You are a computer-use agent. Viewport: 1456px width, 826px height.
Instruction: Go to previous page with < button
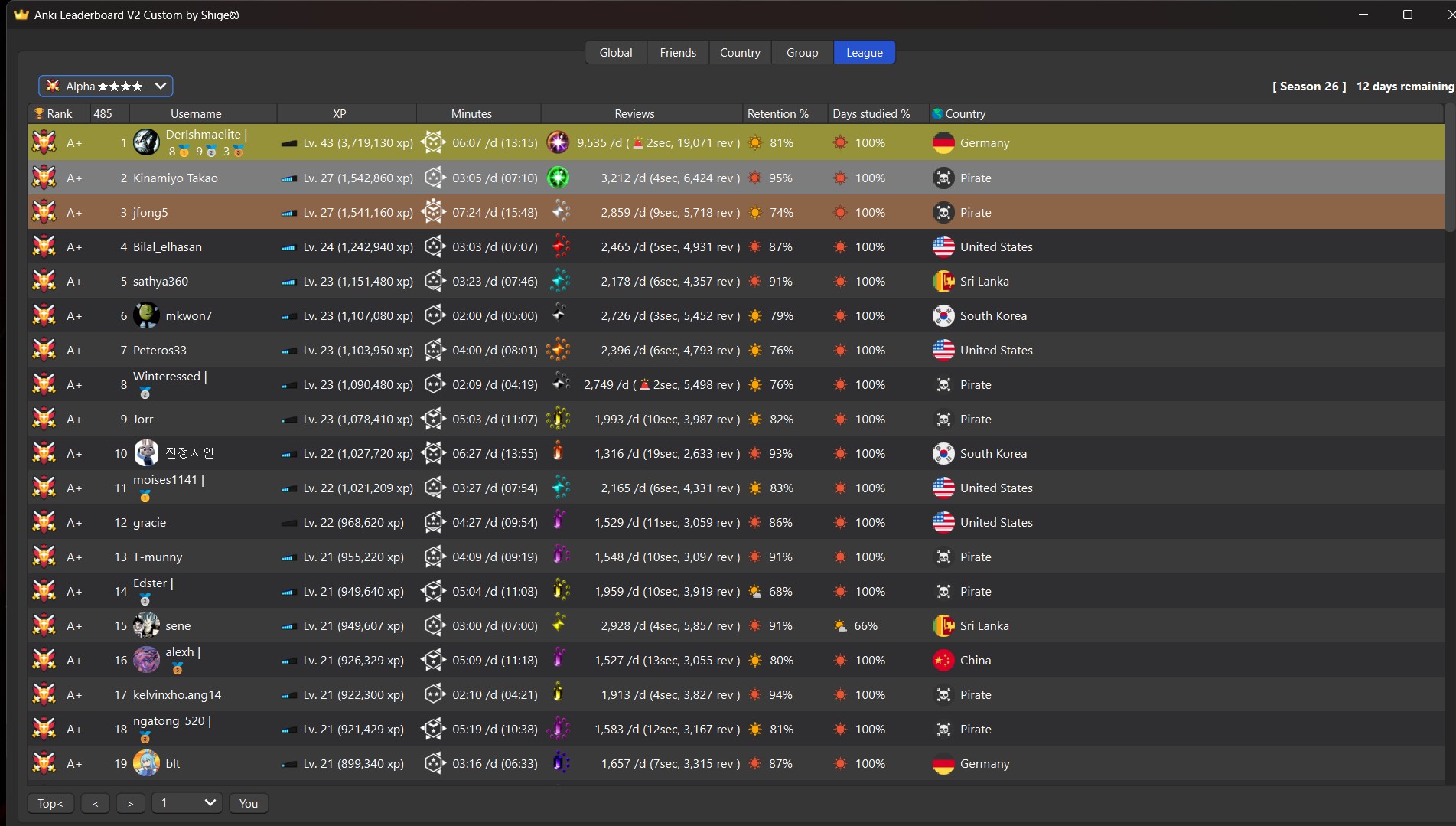[x=96, y=803]
